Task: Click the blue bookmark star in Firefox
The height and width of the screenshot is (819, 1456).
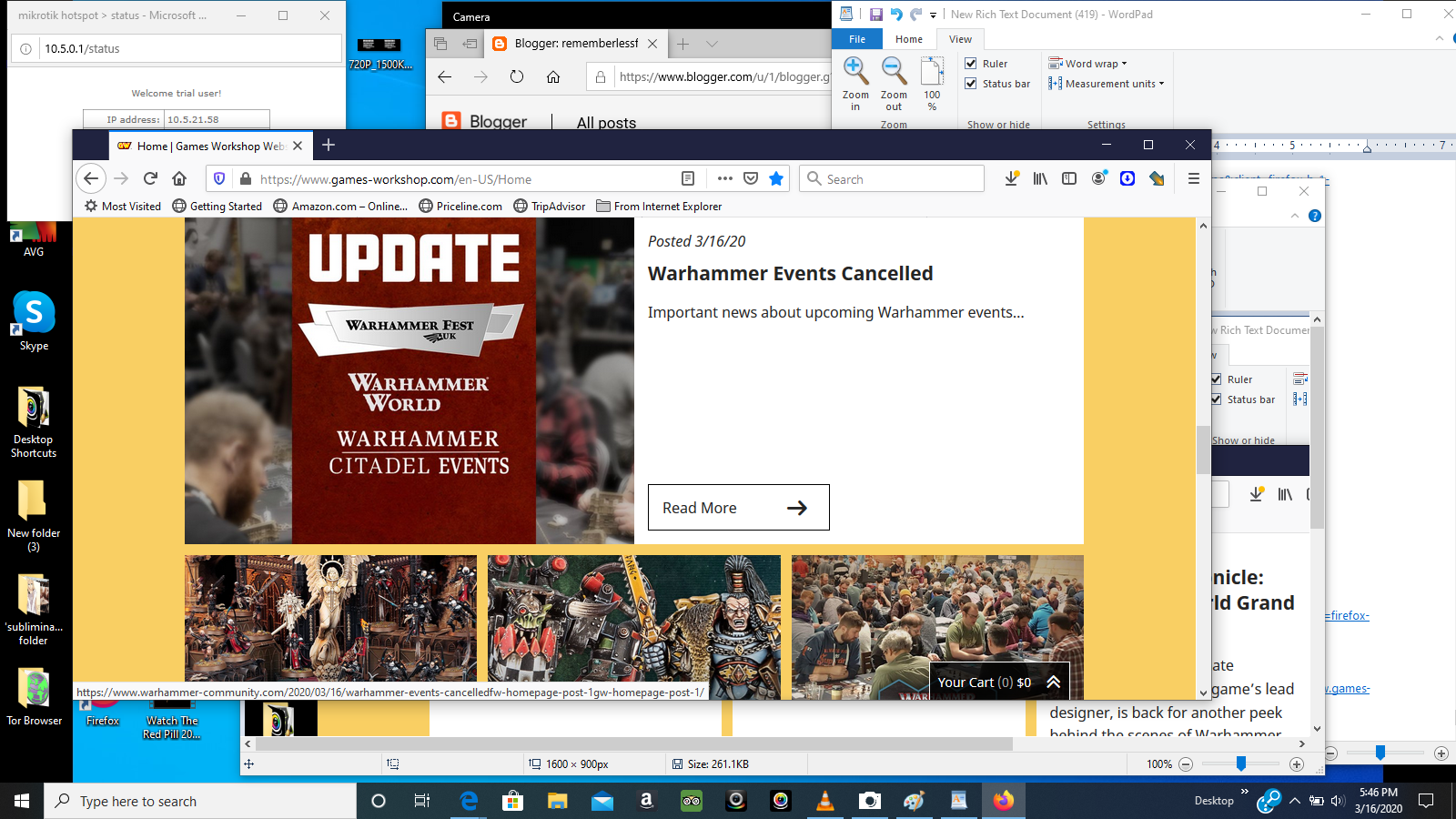Action: tap(776, 179)
